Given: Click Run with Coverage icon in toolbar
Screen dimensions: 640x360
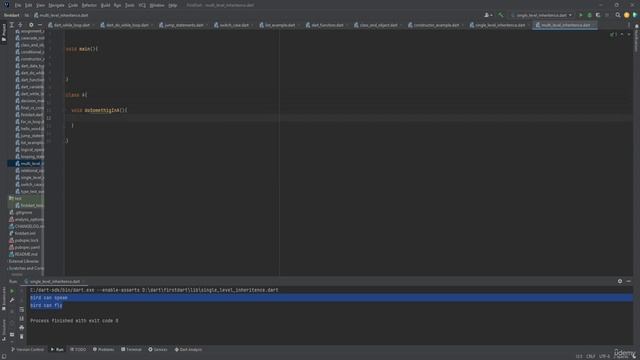Looking at the screenshot, I should pos(598,15).
